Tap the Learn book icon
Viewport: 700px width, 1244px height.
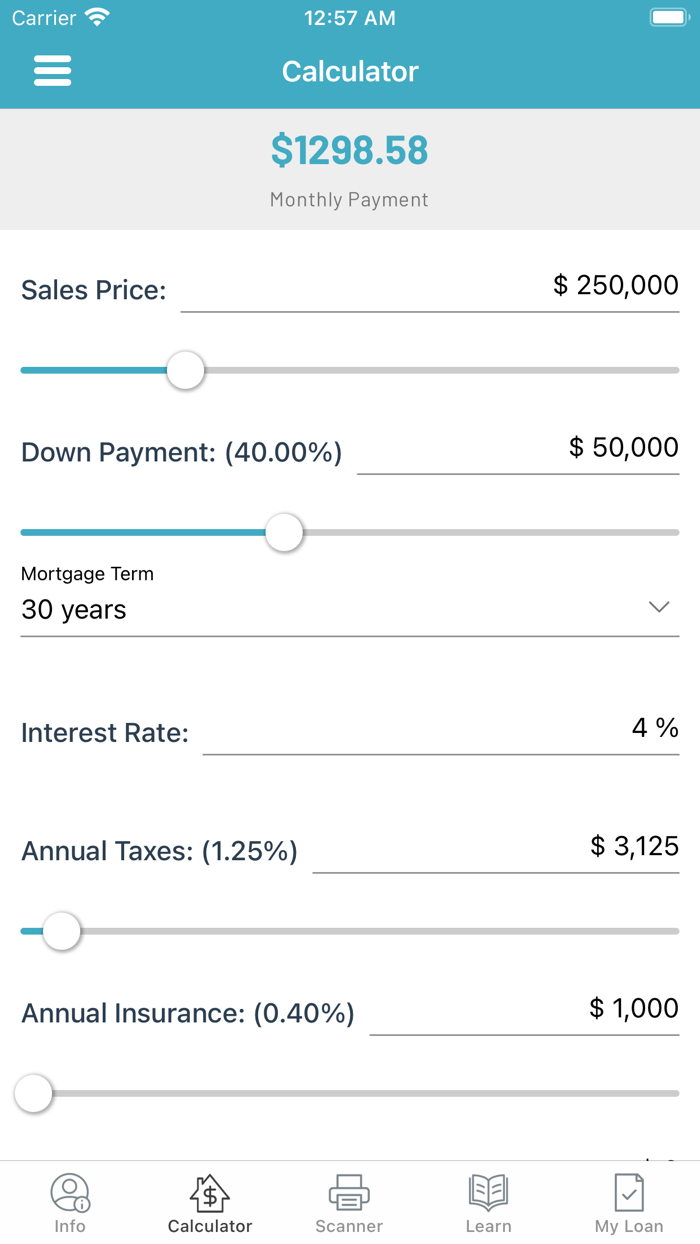(488, 1192)
